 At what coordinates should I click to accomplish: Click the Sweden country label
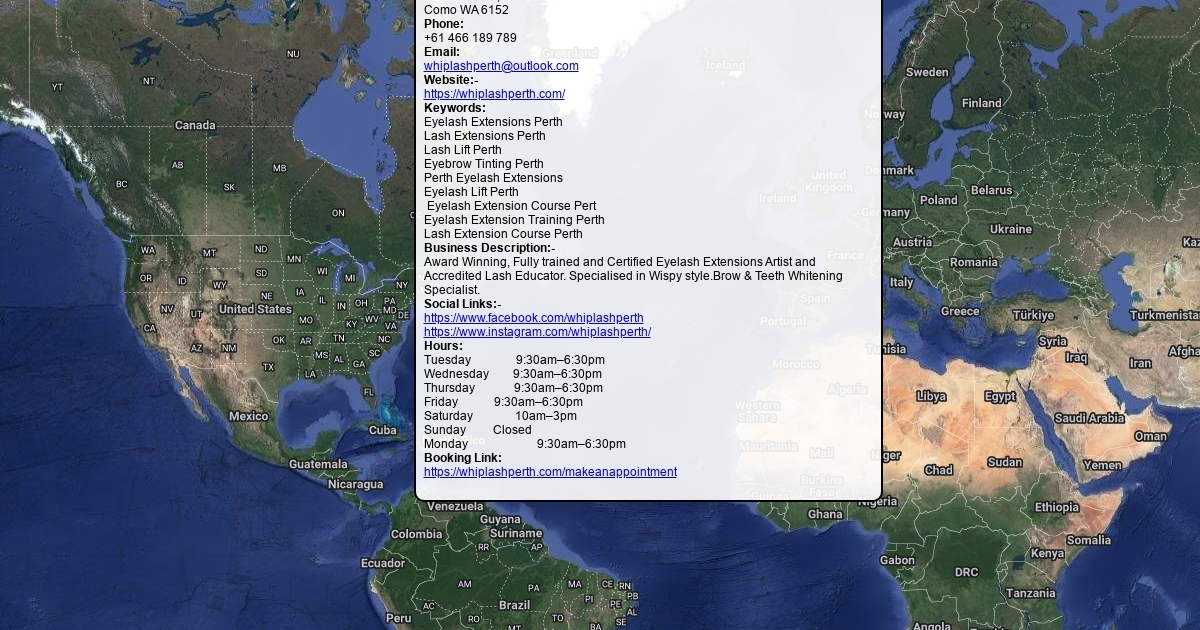(927, 72)
